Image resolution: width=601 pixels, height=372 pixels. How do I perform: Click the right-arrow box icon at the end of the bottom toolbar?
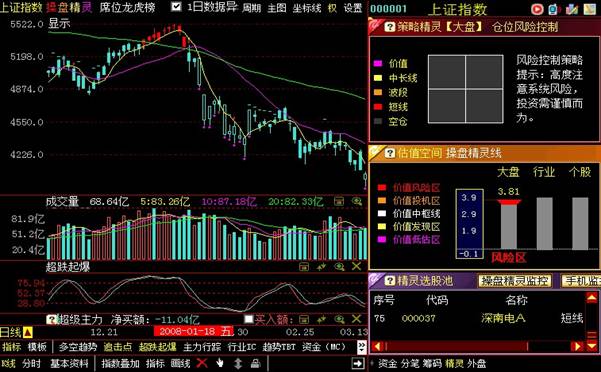[358, 363]
